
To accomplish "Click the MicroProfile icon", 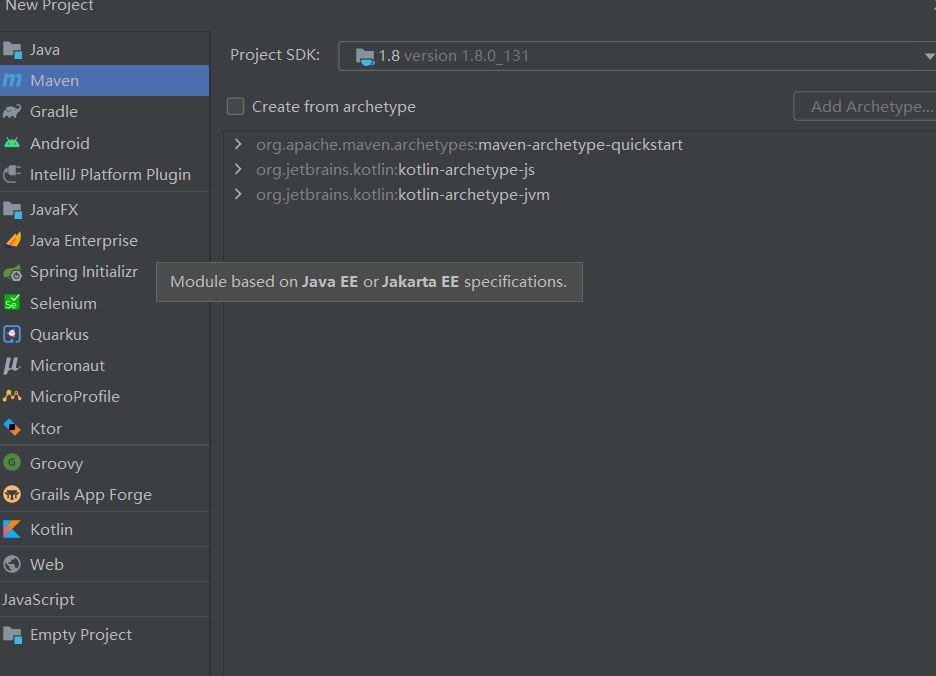I will tap(12, 395).
